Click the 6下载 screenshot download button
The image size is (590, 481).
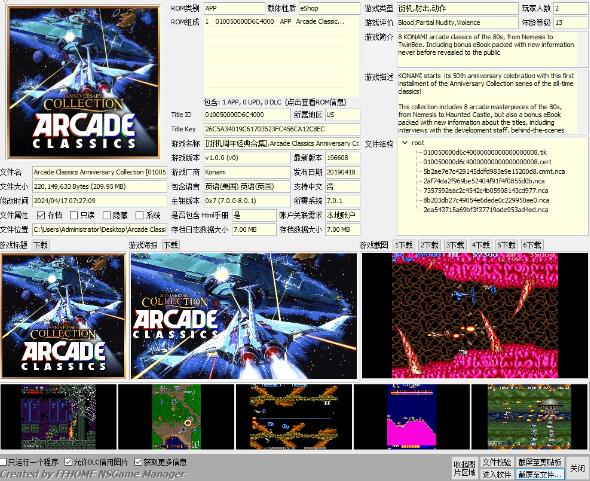(x=532, y=245)
